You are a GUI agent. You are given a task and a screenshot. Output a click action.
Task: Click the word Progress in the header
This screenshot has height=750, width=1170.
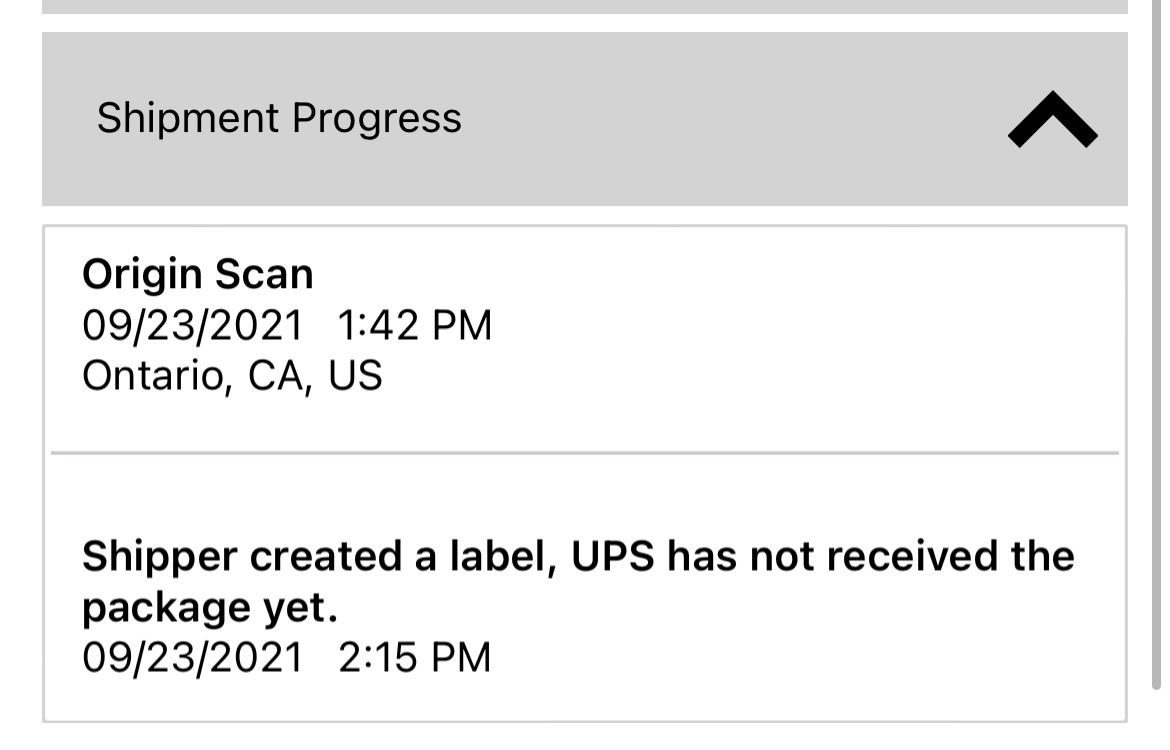click(x=377, y=119)
